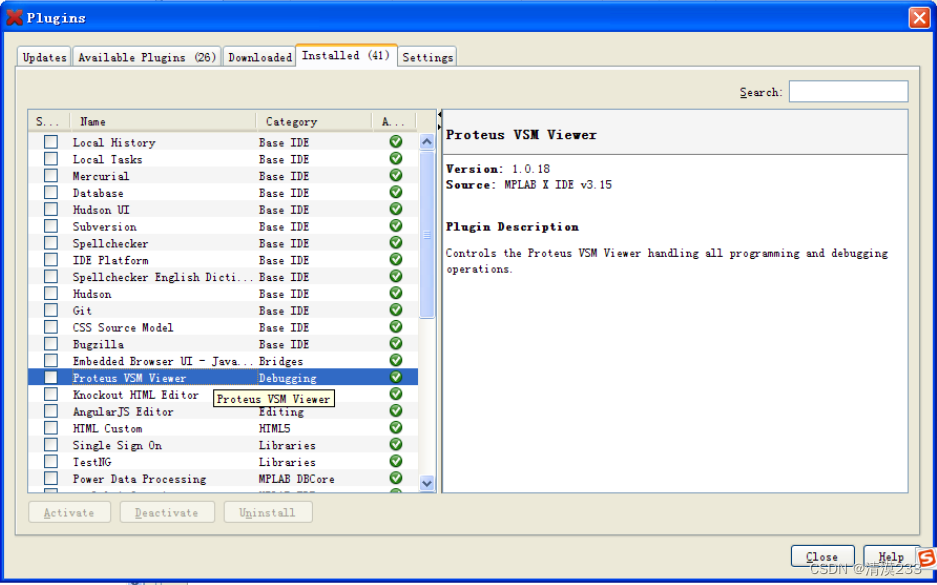The width and height of the screenshot is (937, 585).
Task: Select the Hudson UI plugin row
Action: [223, 210]
